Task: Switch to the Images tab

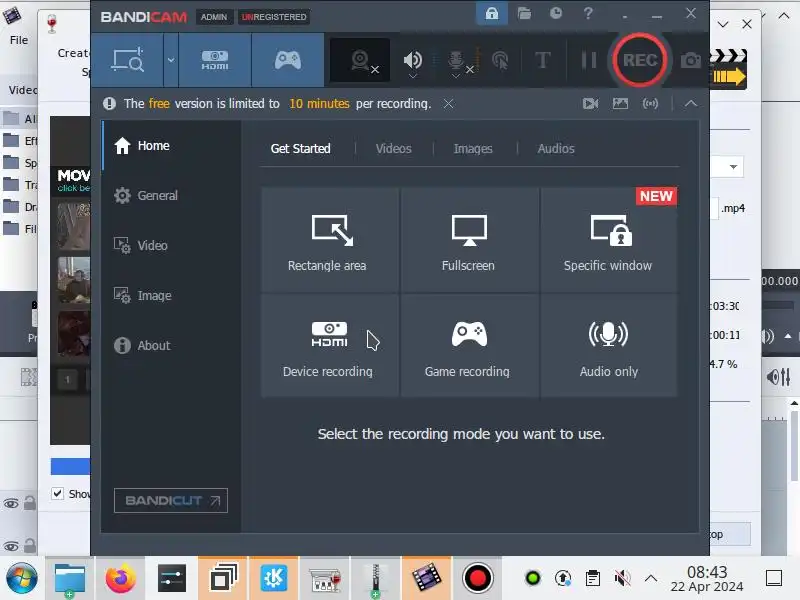Action: (x=473, y=148)
